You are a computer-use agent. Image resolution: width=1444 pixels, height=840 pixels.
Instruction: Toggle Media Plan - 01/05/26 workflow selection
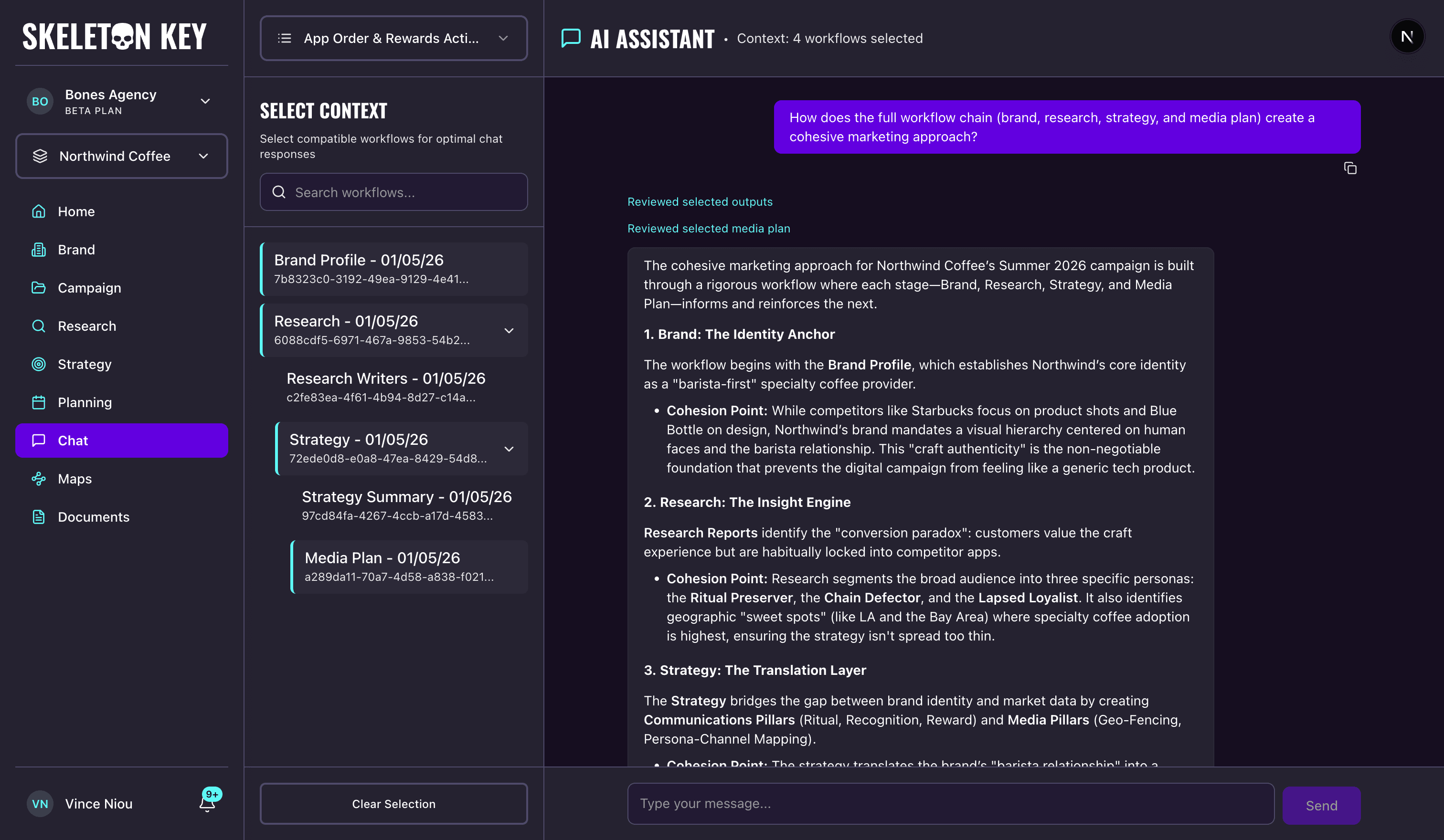409,567
